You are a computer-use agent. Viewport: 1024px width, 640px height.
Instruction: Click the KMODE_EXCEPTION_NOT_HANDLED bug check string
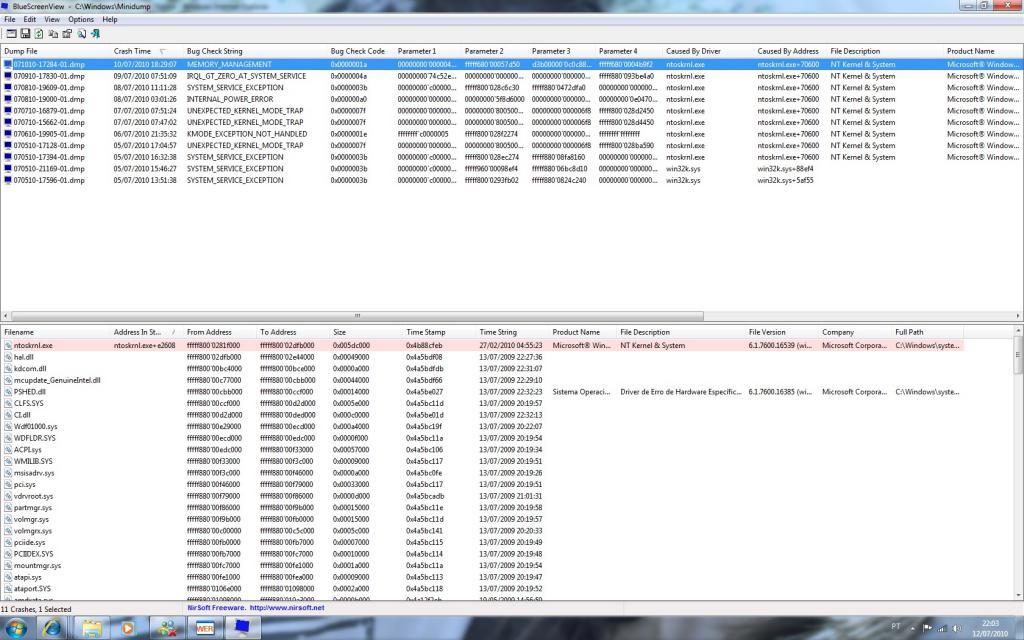tap(247, 134)
